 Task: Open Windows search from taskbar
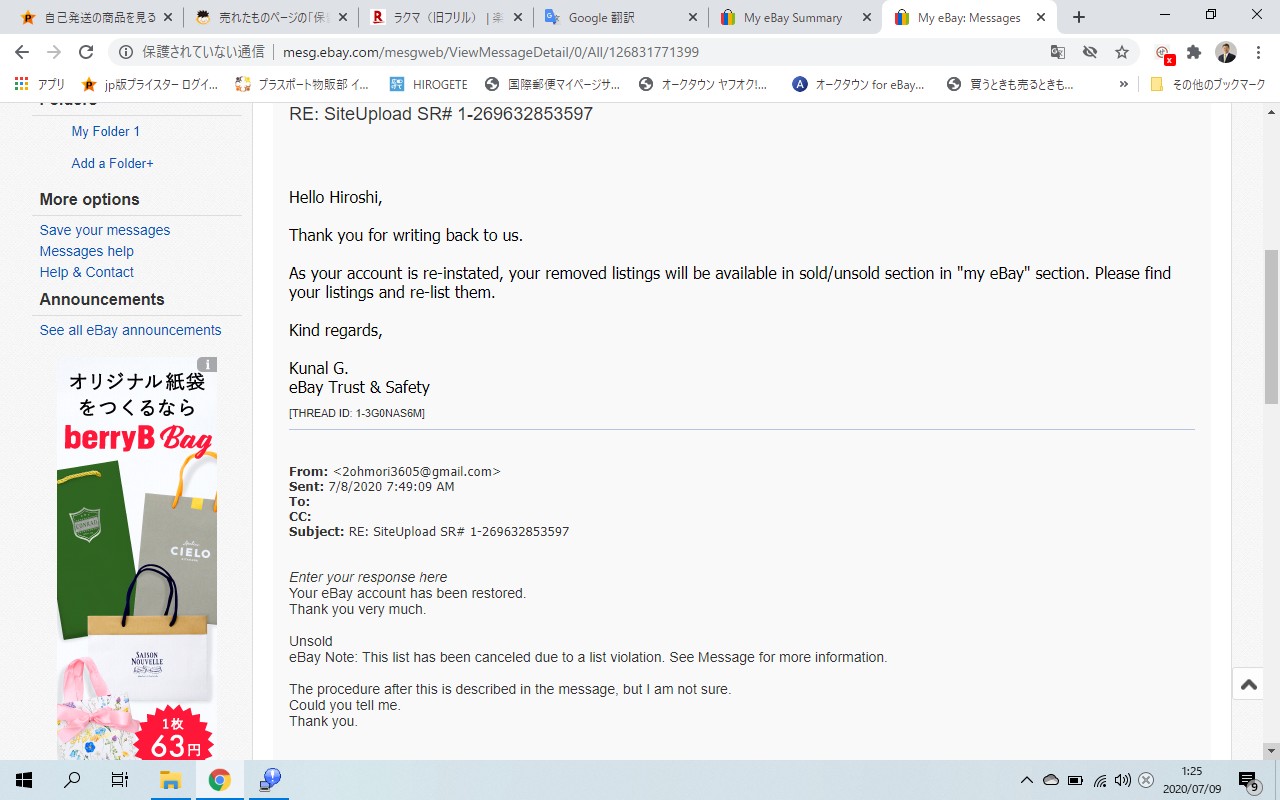[72, 780]
